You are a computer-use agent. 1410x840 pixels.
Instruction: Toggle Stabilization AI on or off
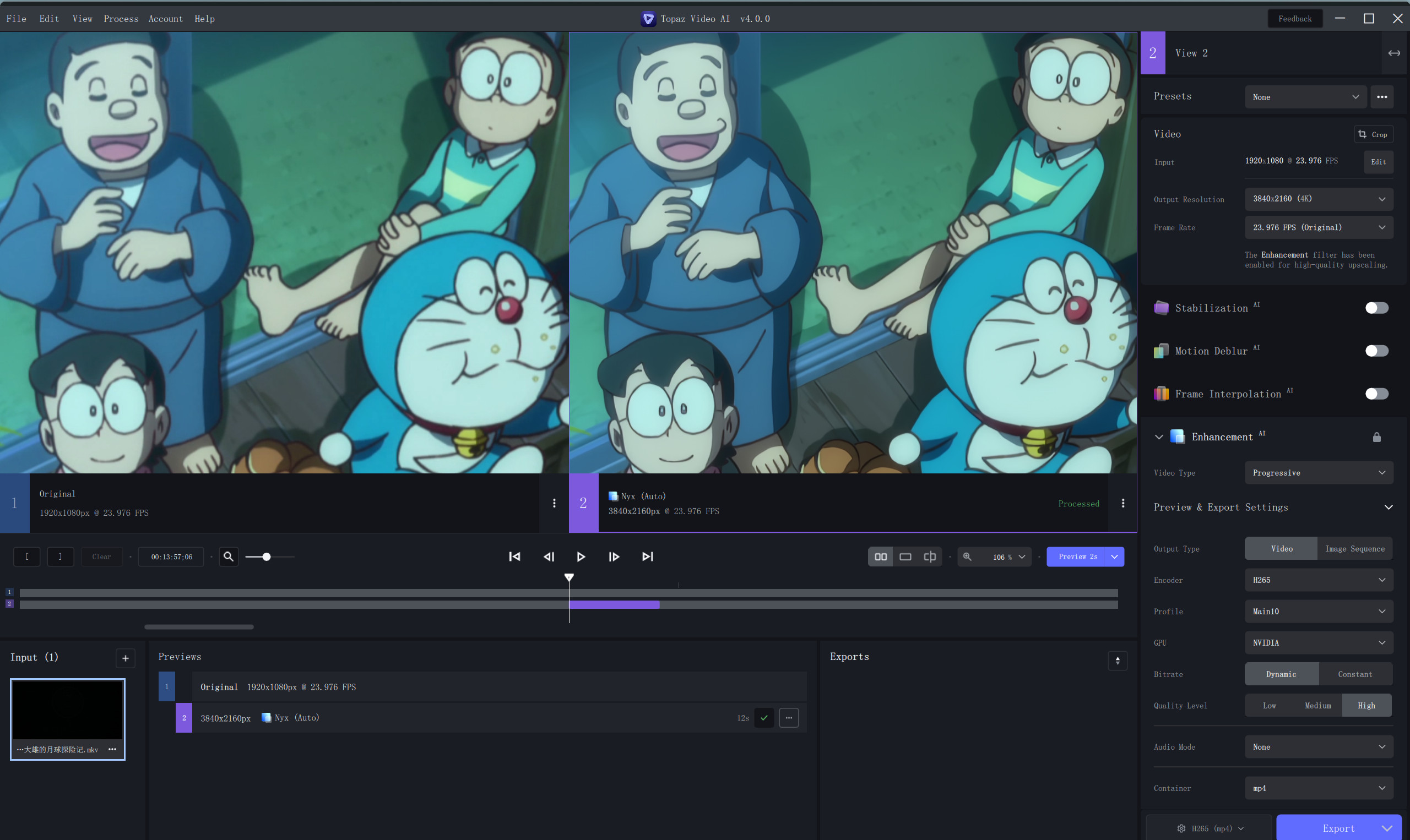[1377, 307]
